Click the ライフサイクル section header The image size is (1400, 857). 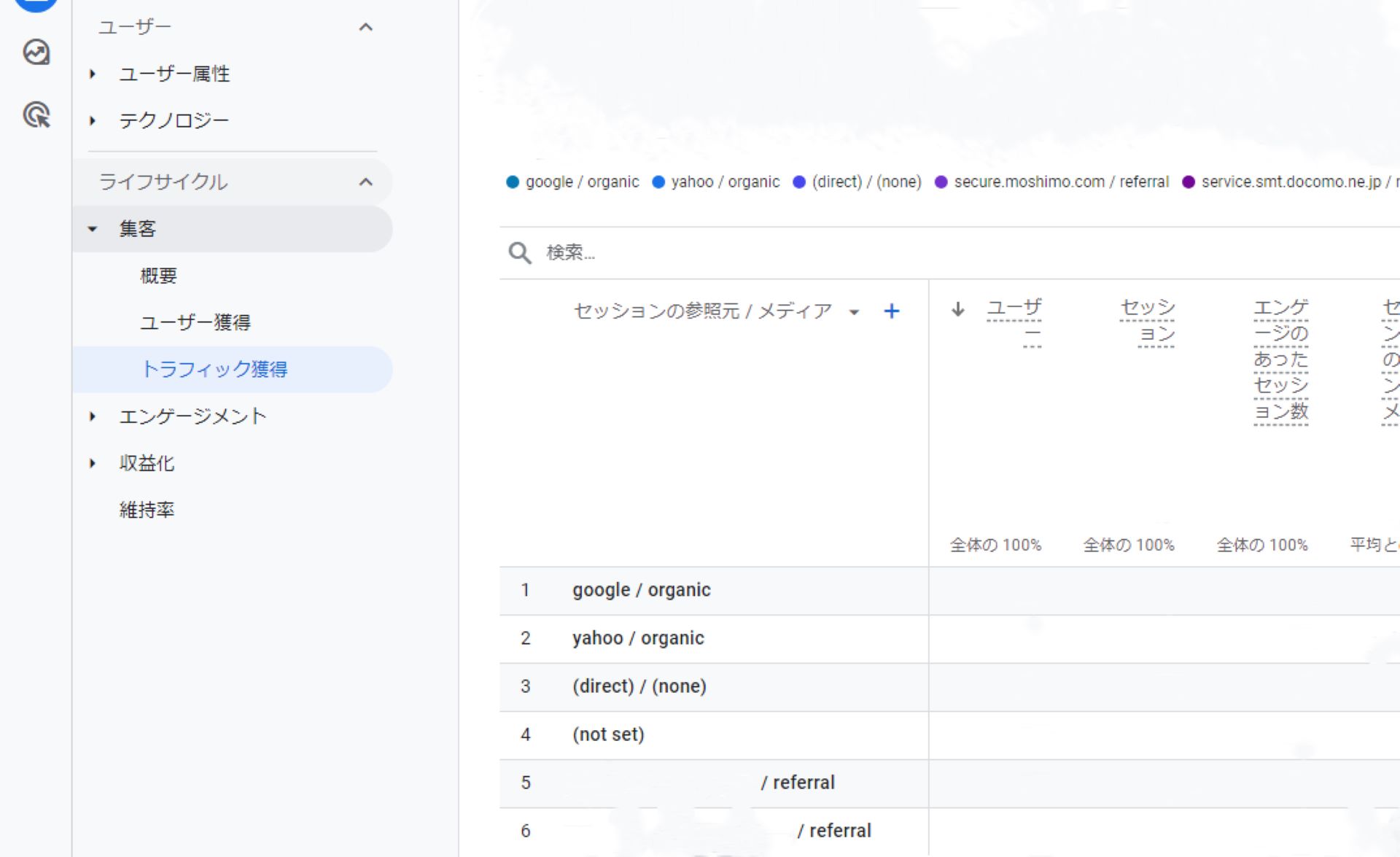point(163,182)
